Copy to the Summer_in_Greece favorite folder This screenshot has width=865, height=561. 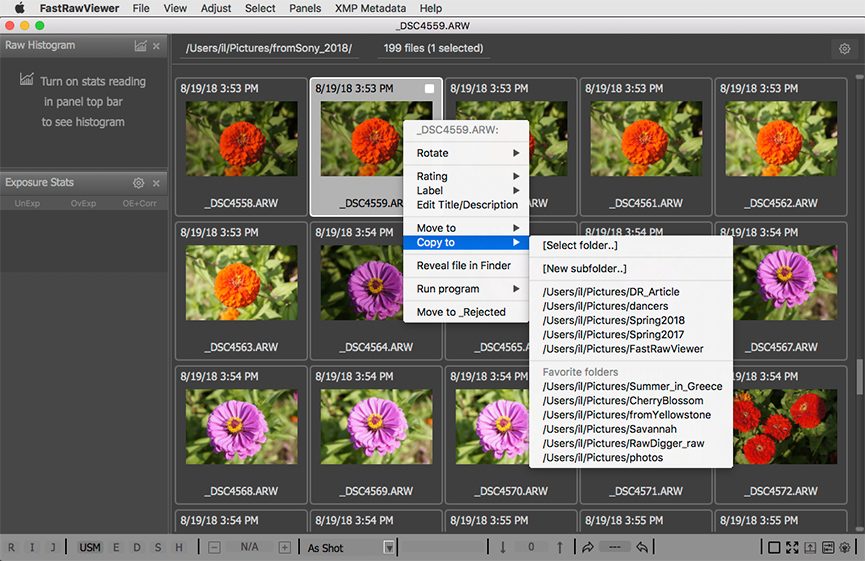pyautogui.click(x=632, y=386)
